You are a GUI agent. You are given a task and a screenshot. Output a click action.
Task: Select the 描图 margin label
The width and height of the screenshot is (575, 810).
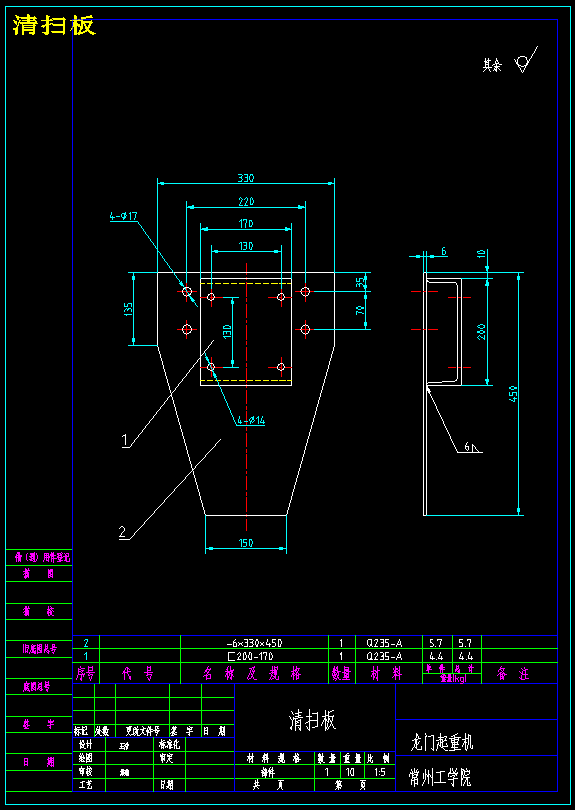tap(38, 573)
